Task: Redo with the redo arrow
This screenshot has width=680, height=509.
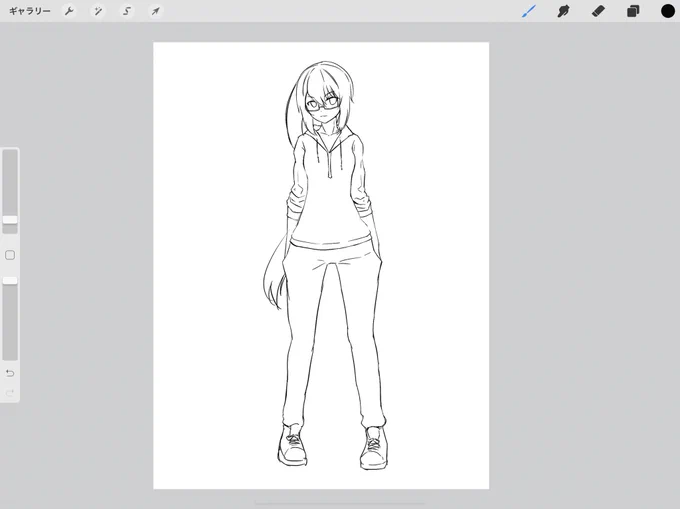Action: click(10, 393)
